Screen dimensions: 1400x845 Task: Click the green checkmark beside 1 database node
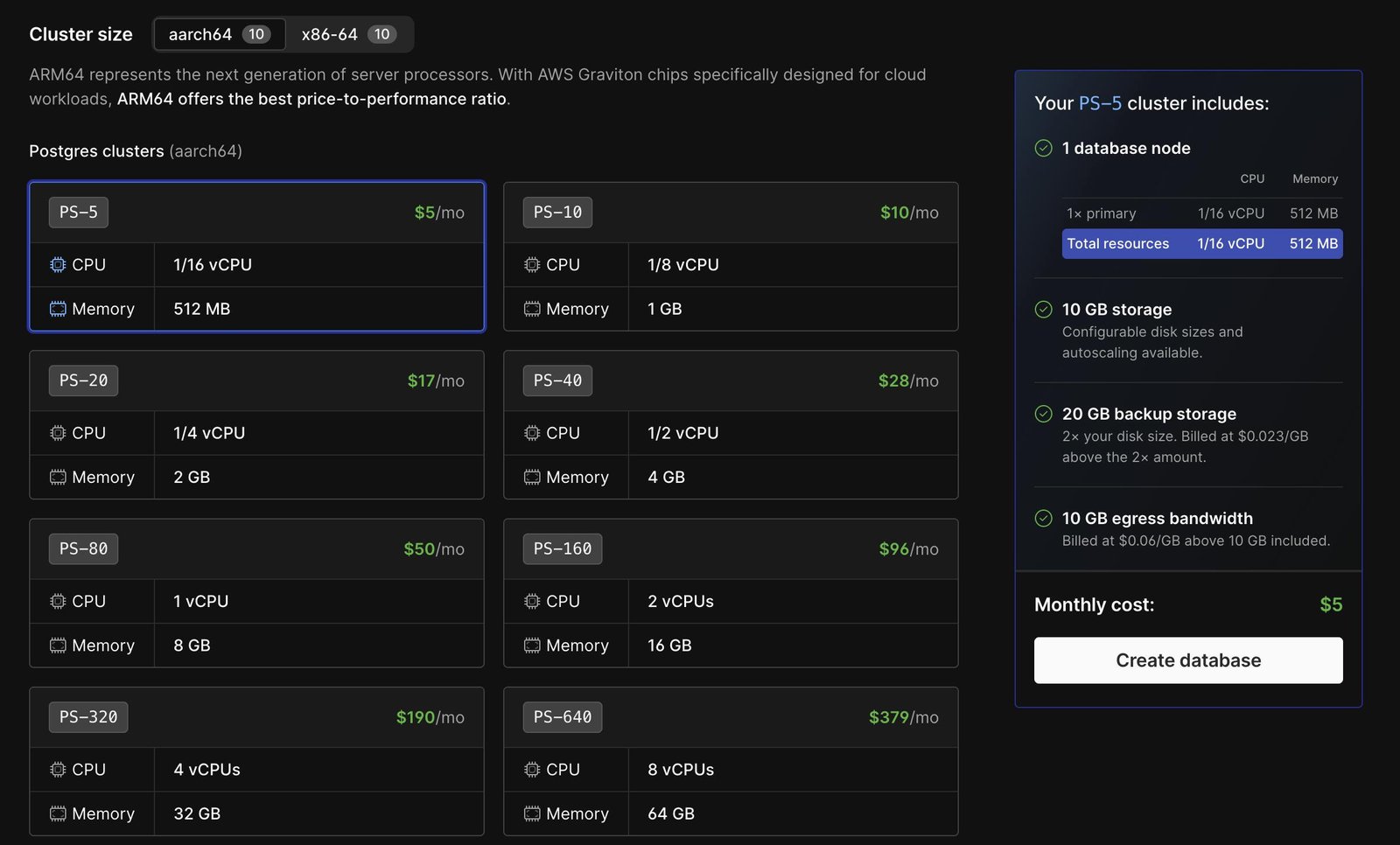coord(1043,148)
